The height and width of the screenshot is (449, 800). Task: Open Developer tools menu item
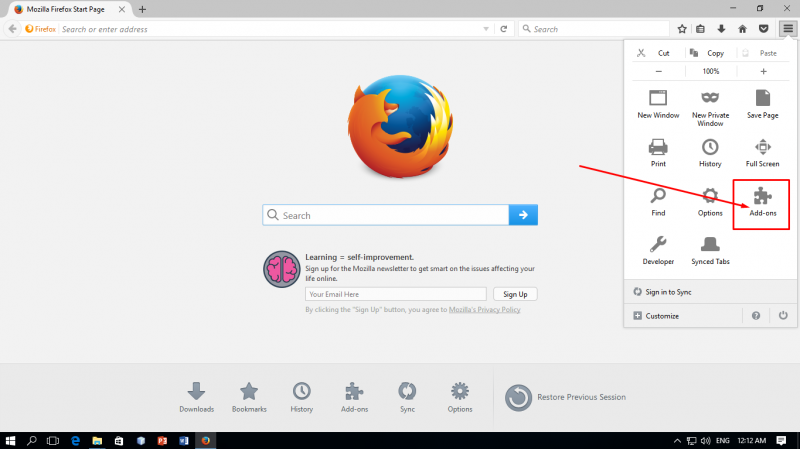pyautogui.click(x=658, y=251)
